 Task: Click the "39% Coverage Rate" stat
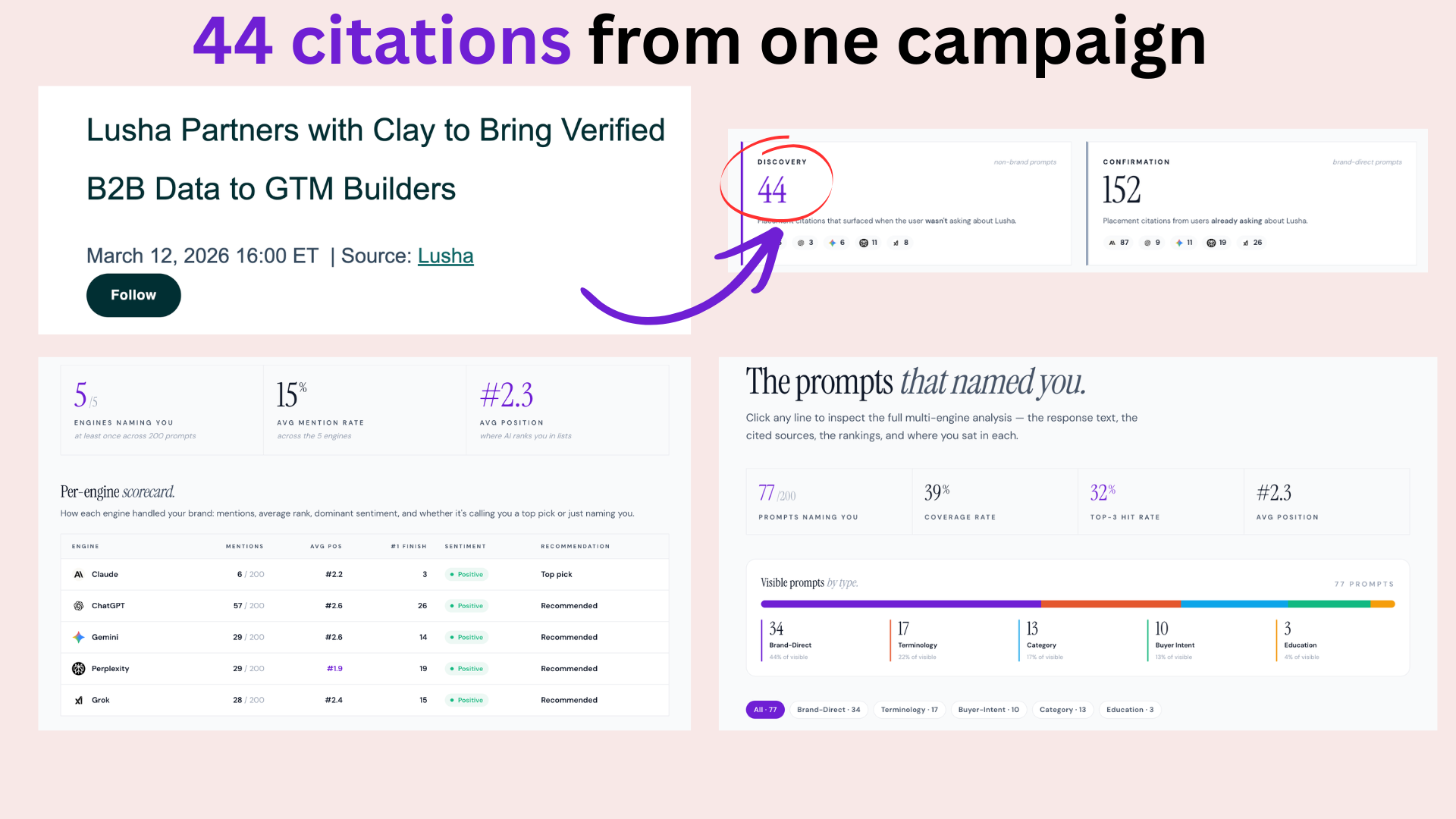[994, 502]
